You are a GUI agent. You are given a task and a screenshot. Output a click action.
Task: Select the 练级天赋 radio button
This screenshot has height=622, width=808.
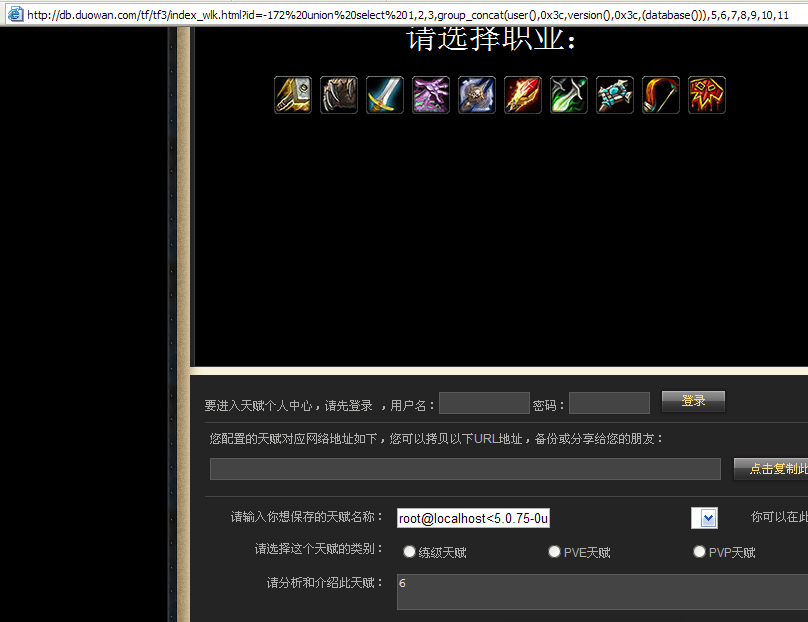click(409, 552)
